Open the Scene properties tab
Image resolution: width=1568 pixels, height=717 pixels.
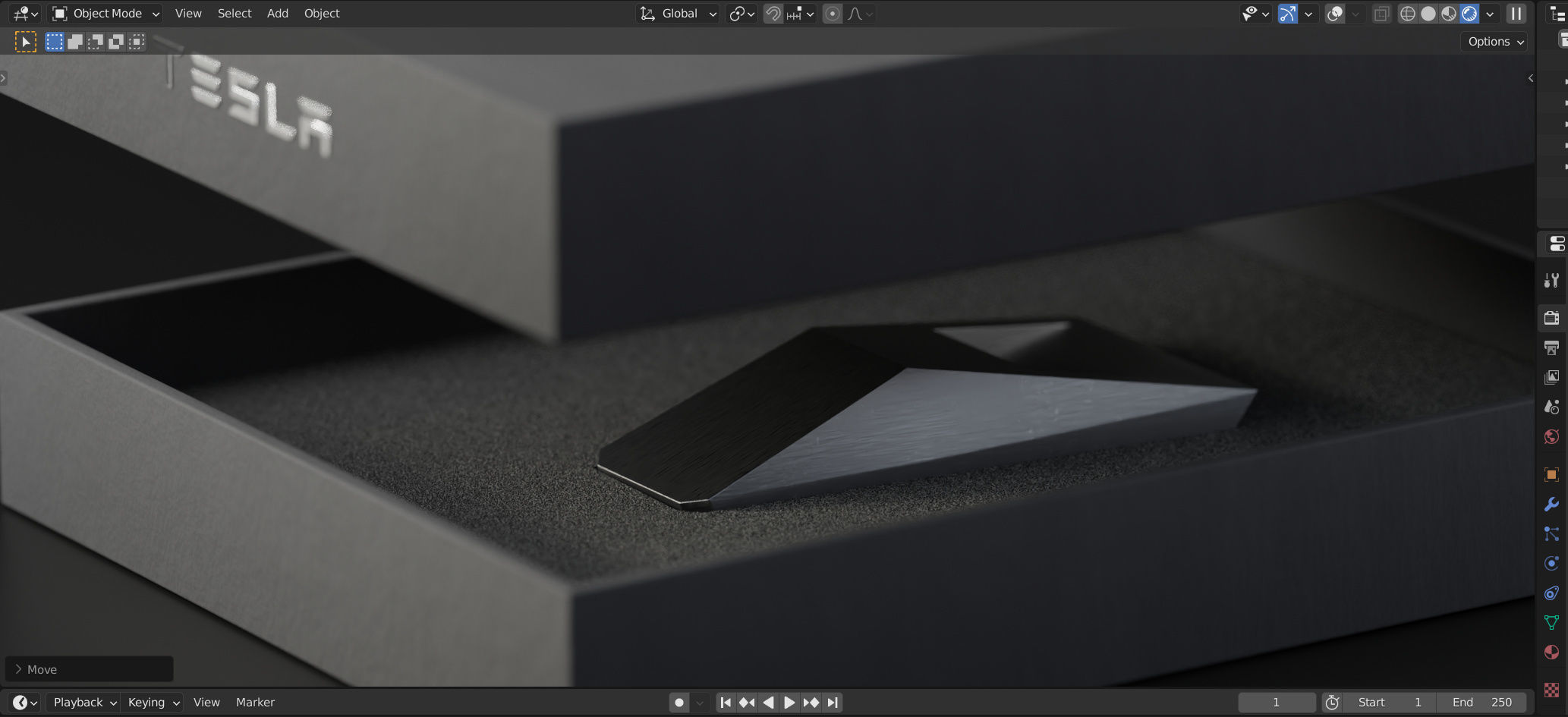tap(1552, 407)
